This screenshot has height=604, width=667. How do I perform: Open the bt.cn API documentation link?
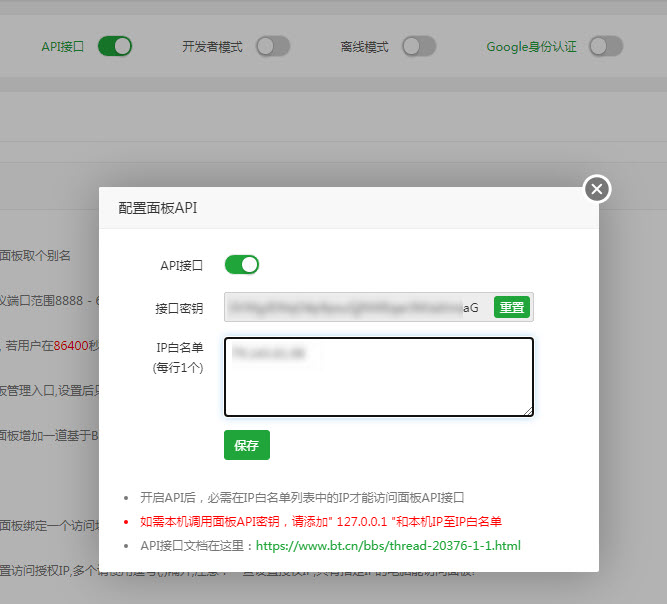click(388, 546)
